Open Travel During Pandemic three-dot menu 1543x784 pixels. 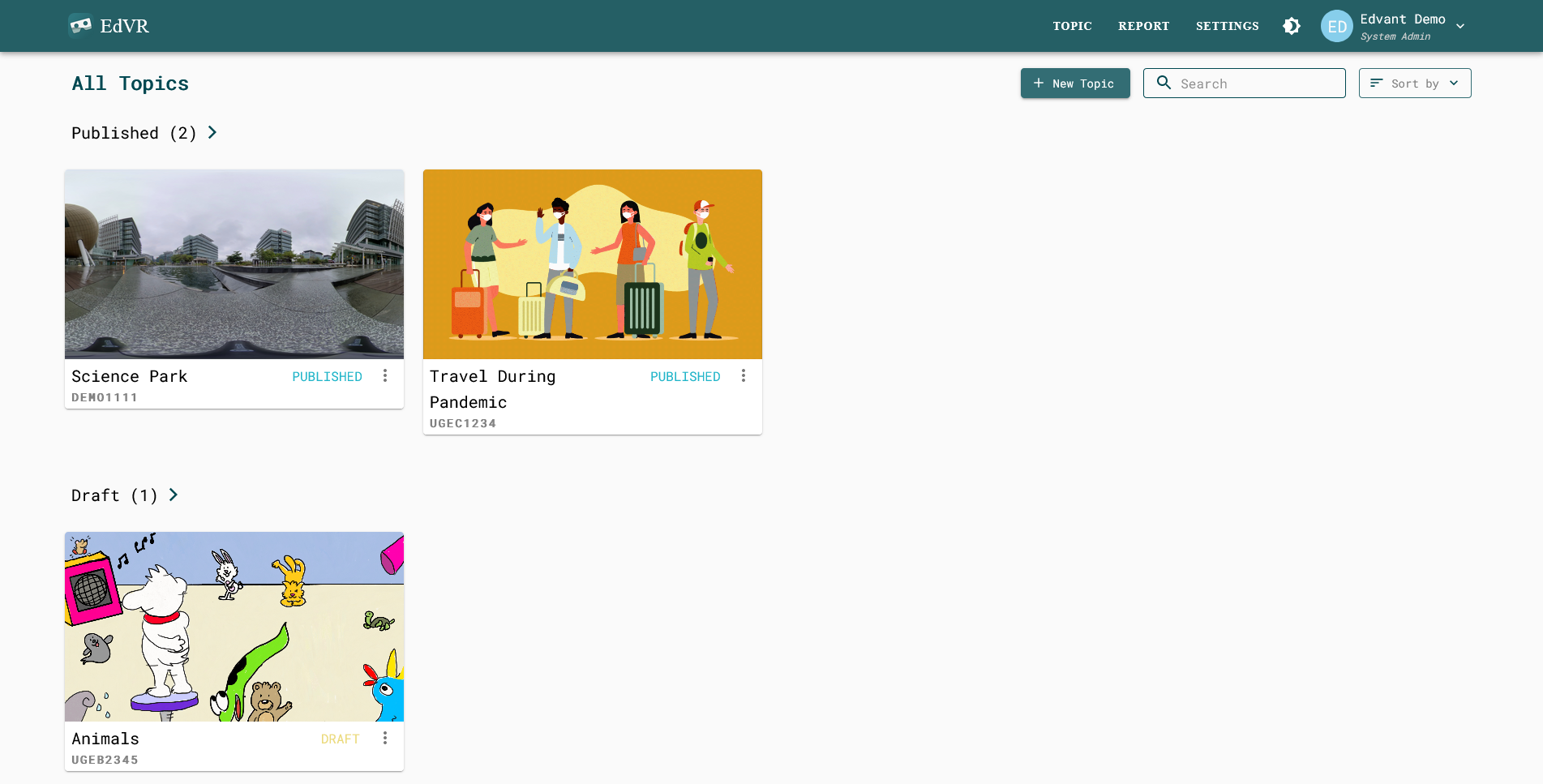(x=744, y=376)
